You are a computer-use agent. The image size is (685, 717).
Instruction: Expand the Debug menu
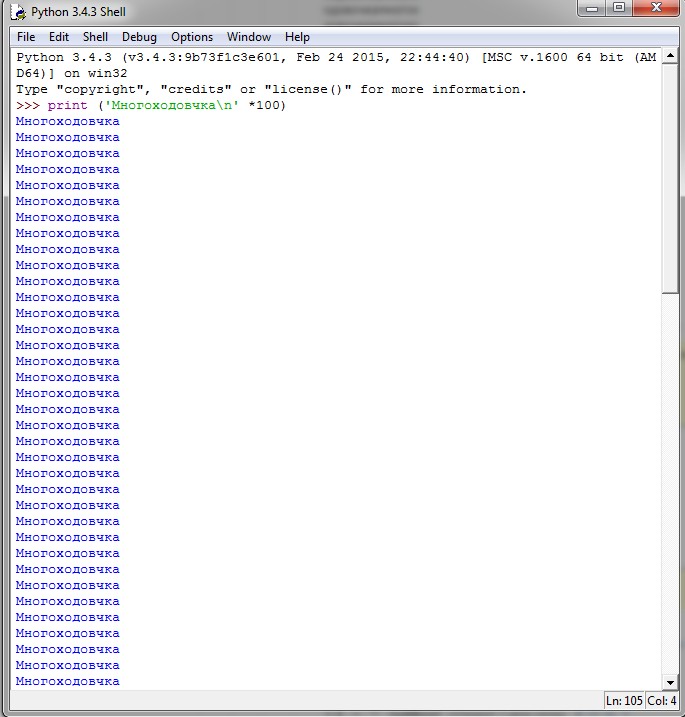139,37
